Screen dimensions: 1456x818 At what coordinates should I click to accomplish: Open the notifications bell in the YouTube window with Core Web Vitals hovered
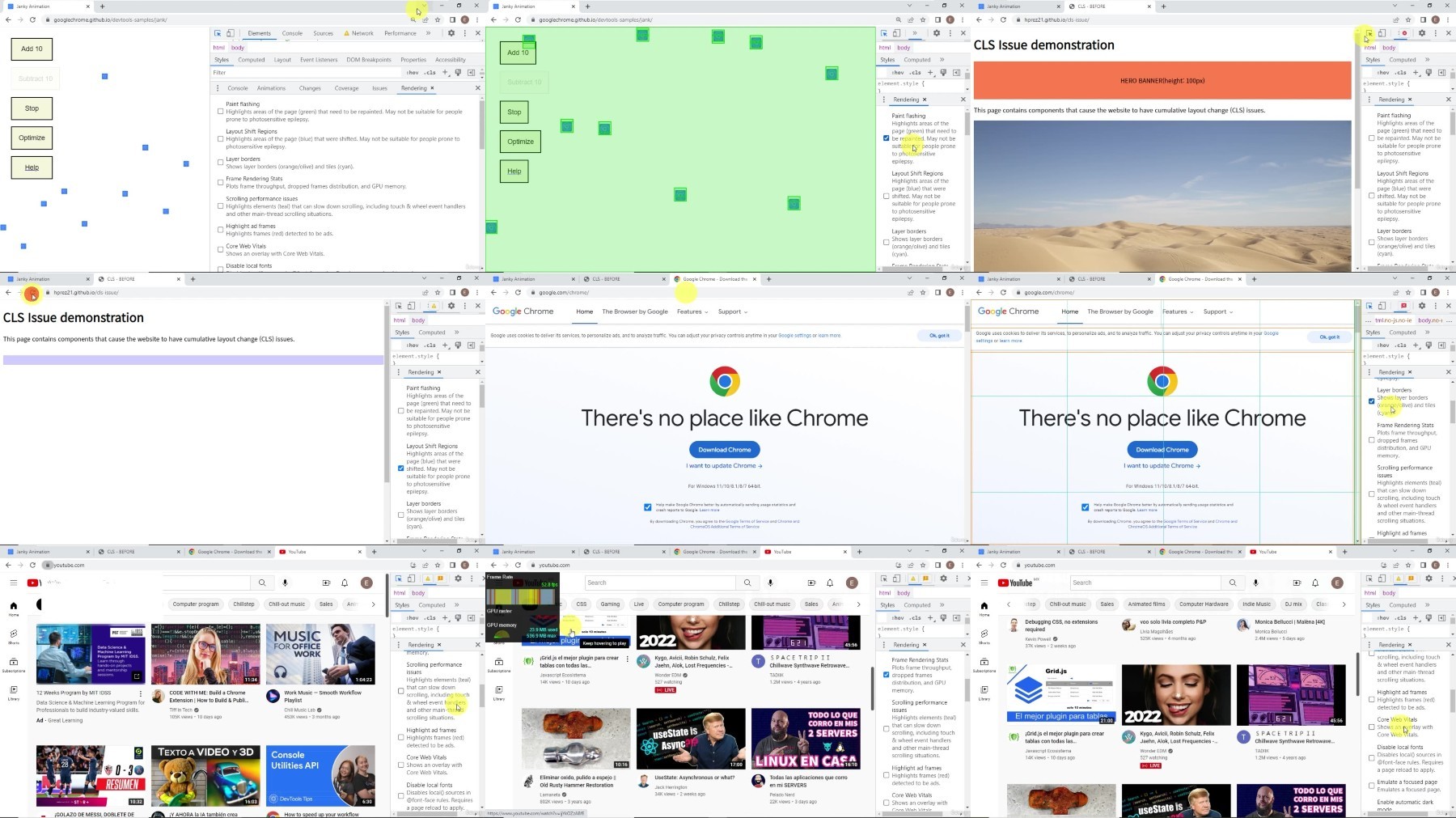1315,583
